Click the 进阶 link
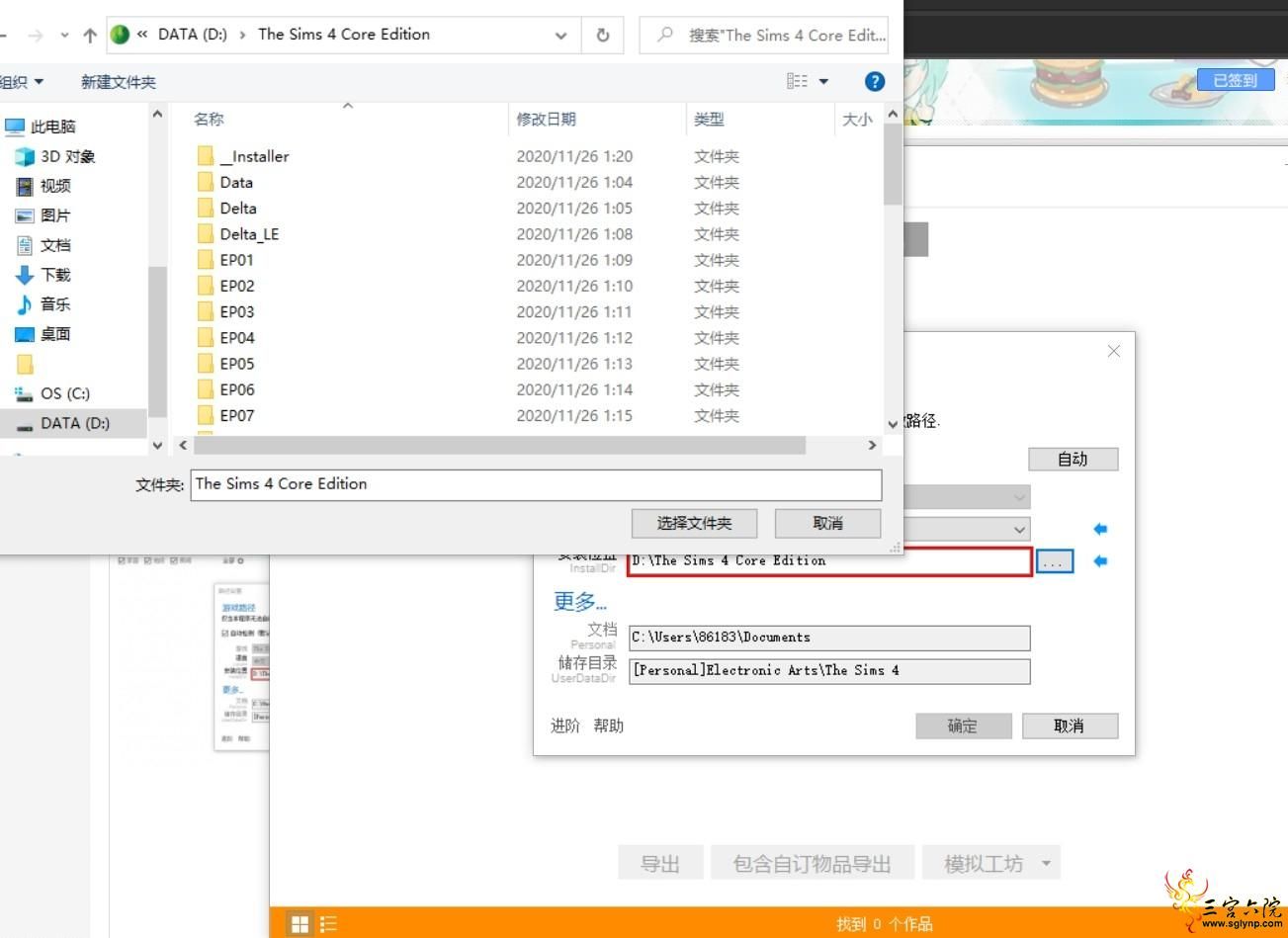1288x938 pixels. point(565,725)
